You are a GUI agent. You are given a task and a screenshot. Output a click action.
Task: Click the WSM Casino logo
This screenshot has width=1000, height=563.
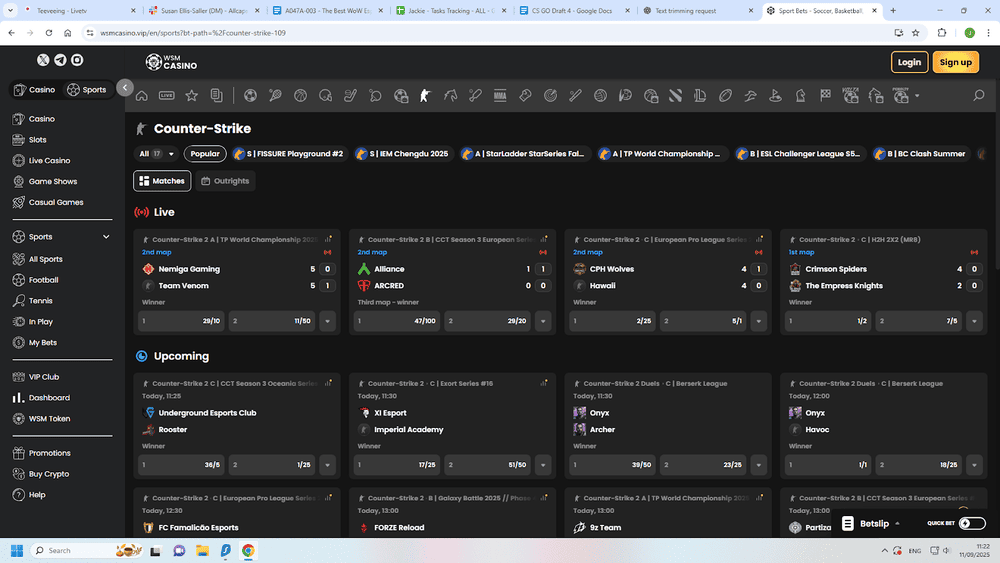171,62
